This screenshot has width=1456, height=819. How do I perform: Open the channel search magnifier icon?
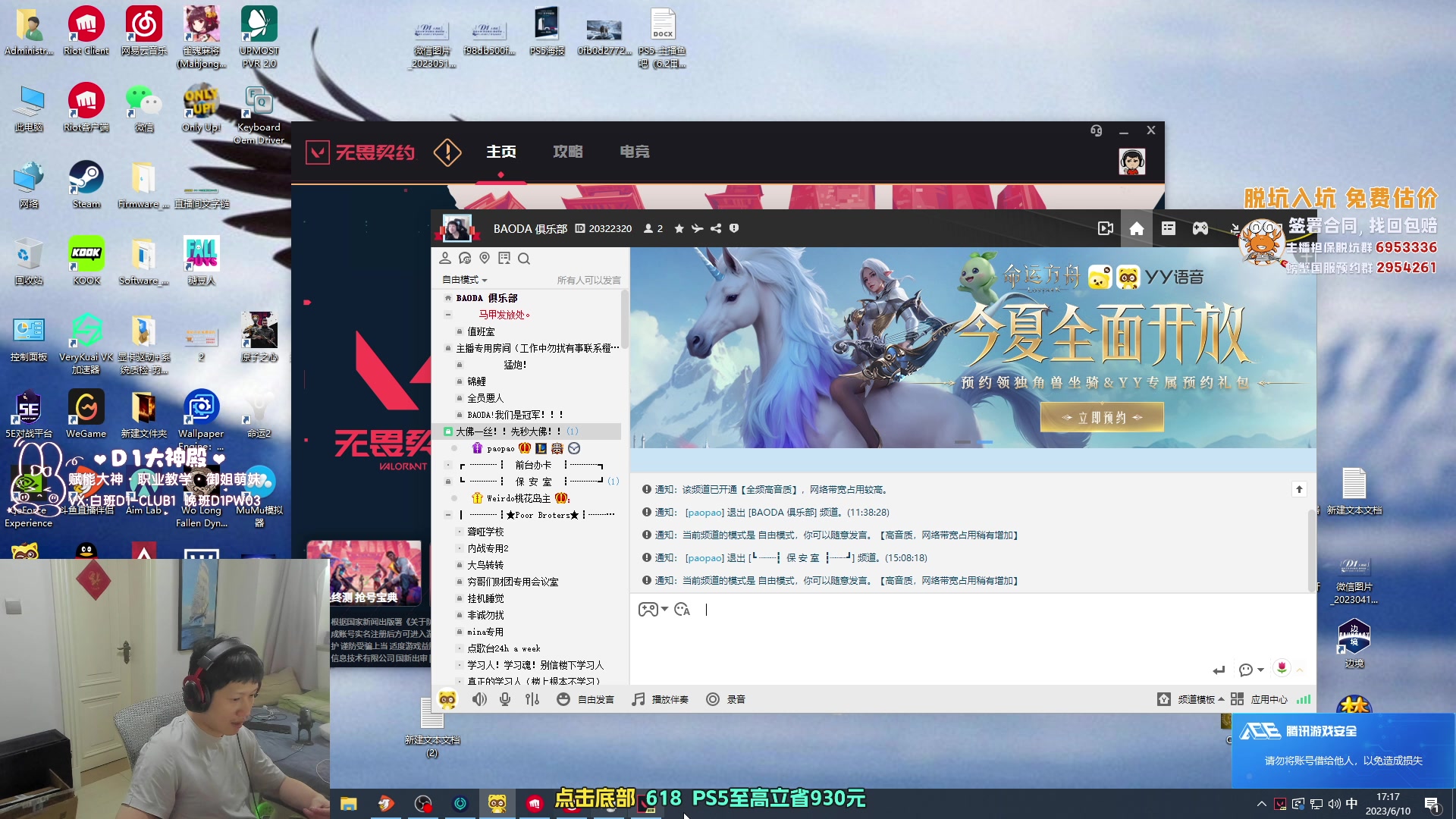click(524, 259)
